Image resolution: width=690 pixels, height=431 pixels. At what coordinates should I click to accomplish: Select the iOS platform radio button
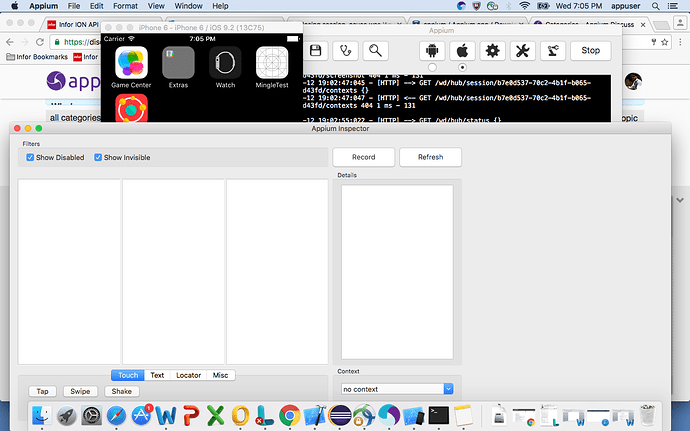(x=462, y=67)
